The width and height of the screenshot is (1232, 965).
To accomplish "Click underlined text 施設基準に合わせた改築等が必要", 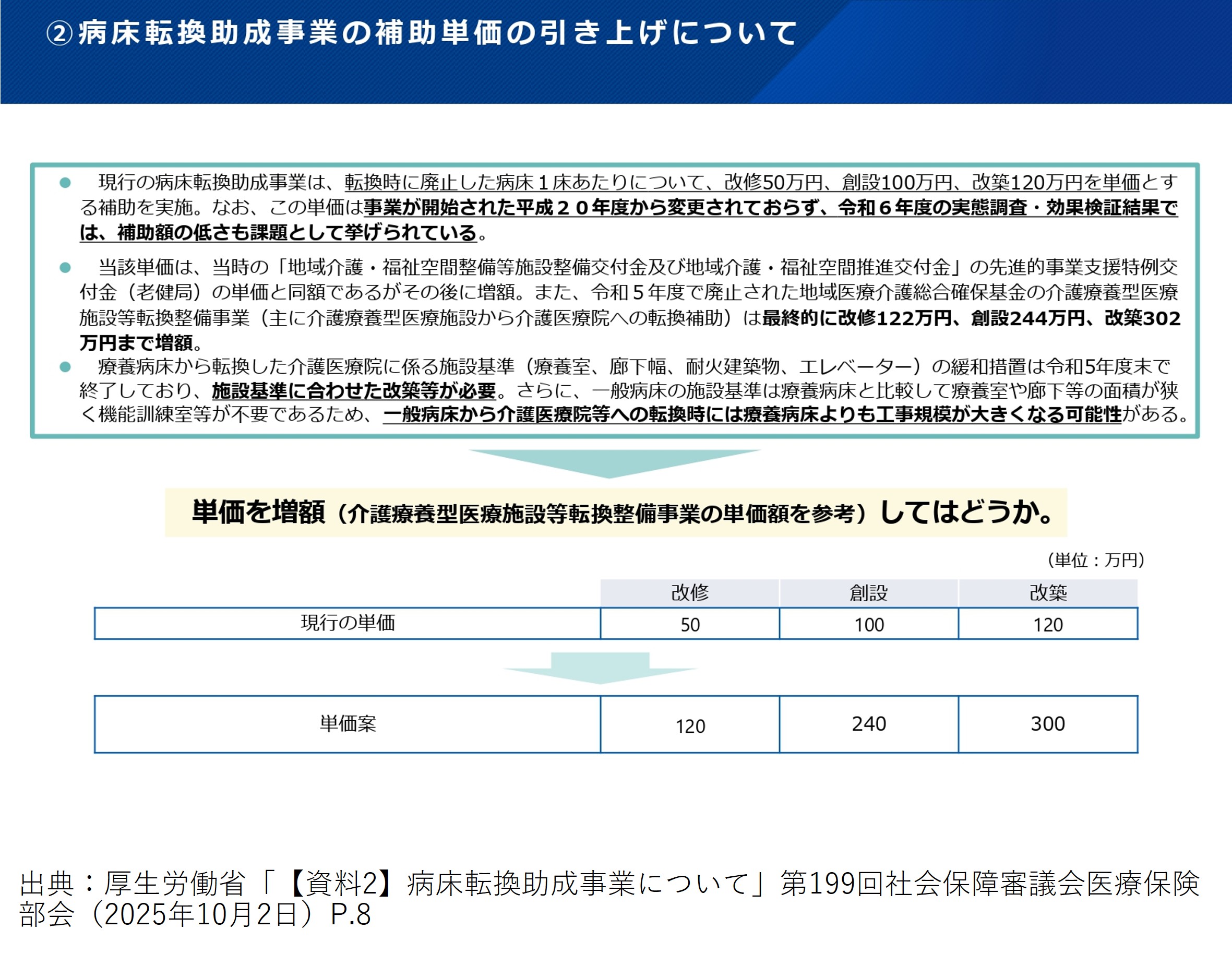I will (x=354, y=391).
